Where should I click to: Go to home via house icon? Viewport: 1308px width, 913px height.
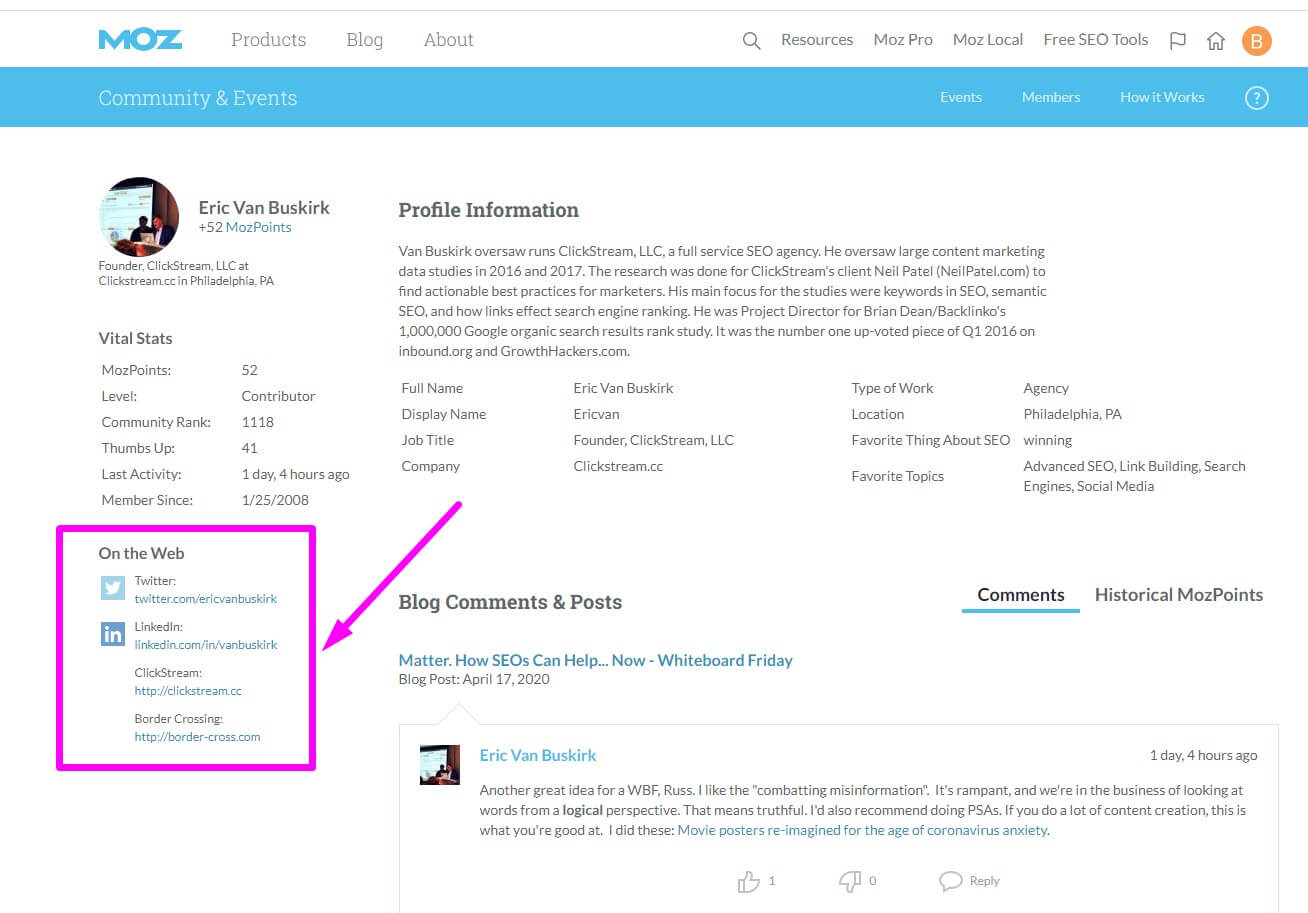pyautogui.click(x=1216, y=41)
